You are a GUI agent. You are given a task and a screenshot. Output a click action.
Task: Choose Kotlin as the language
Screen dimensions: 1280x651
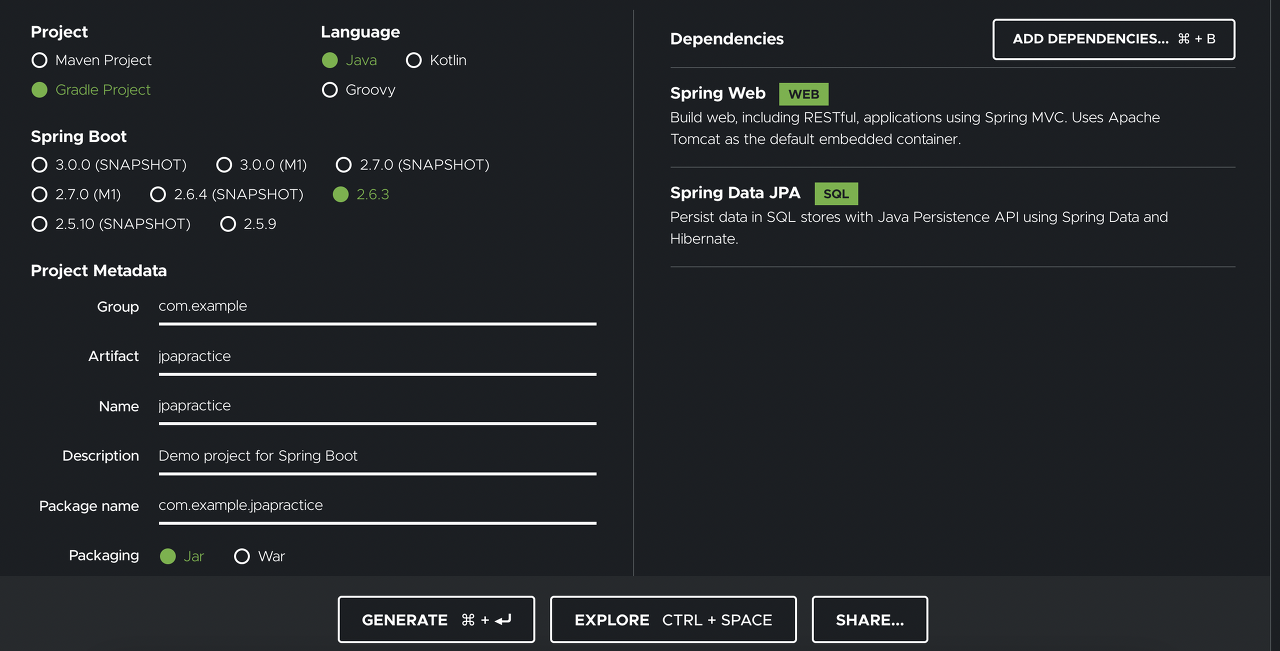pyautogui.click(x=436, y=60)
